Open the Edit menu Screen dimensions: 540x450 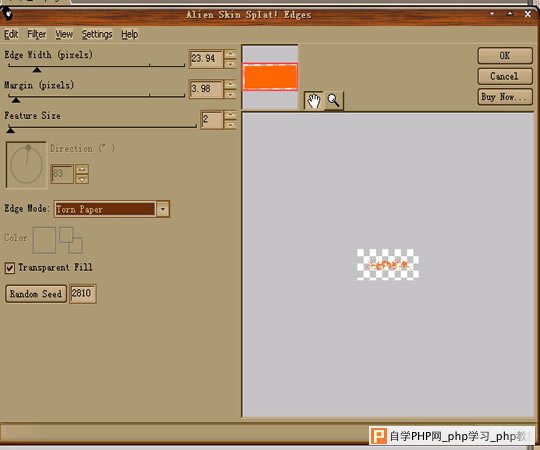point(11,34)
